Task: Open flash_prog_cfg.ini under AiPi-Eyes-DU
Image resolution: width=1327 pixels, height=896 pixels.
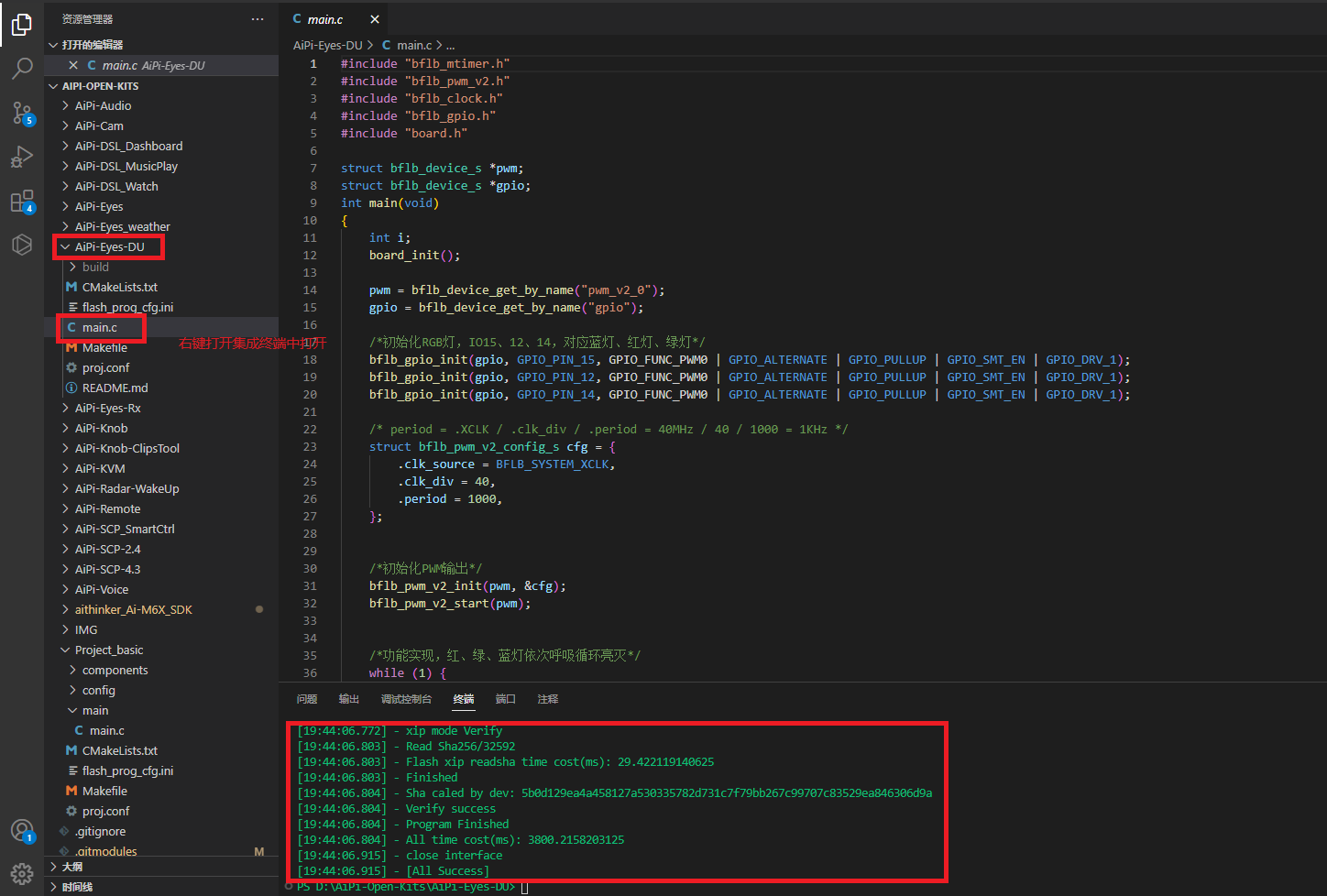Action: [161, 307]
